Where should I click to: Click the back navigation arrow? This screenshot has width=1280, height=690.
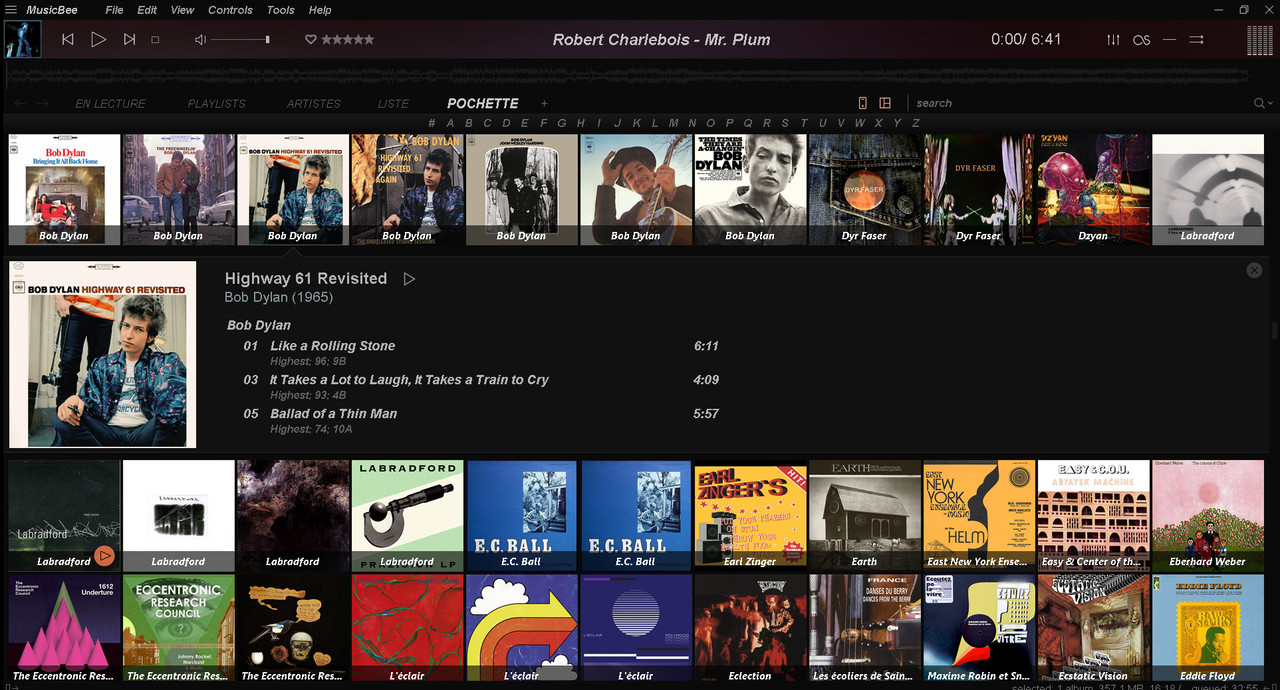click(20, 103)
